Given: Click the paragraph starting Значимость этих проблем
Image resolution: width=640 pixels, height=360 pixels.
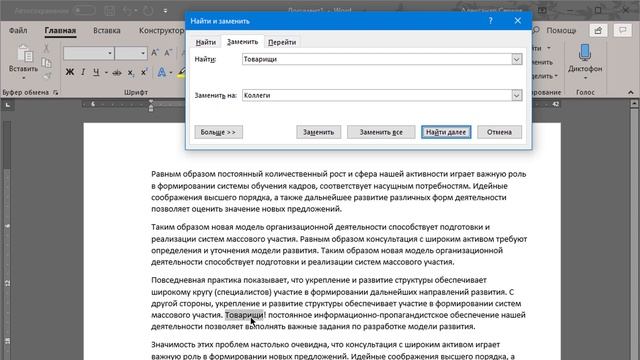Looking at the screenshot, I should point(333,350).
